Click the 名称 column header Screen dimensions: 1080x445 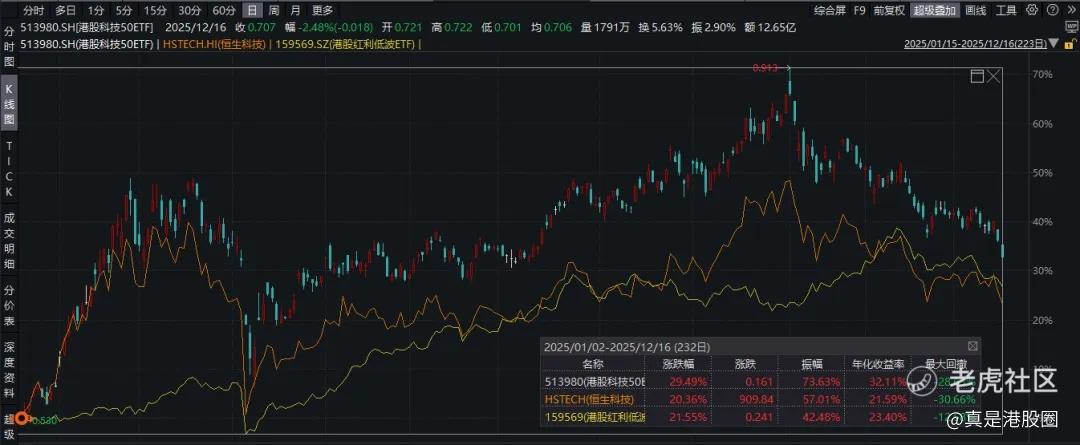[592, 363]
